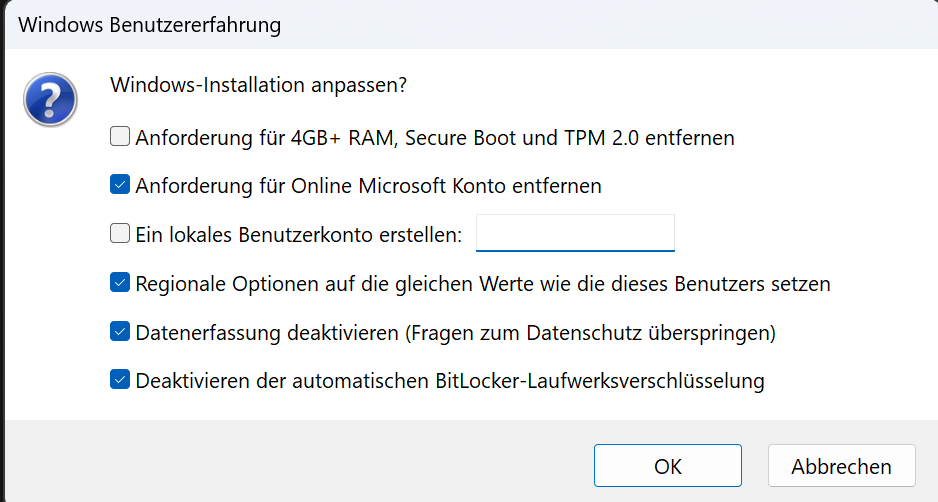The image size is (938, 502).
Task: Tick the lokales Benutzerkonto erstellen checkbox
Action: [120, 233]
